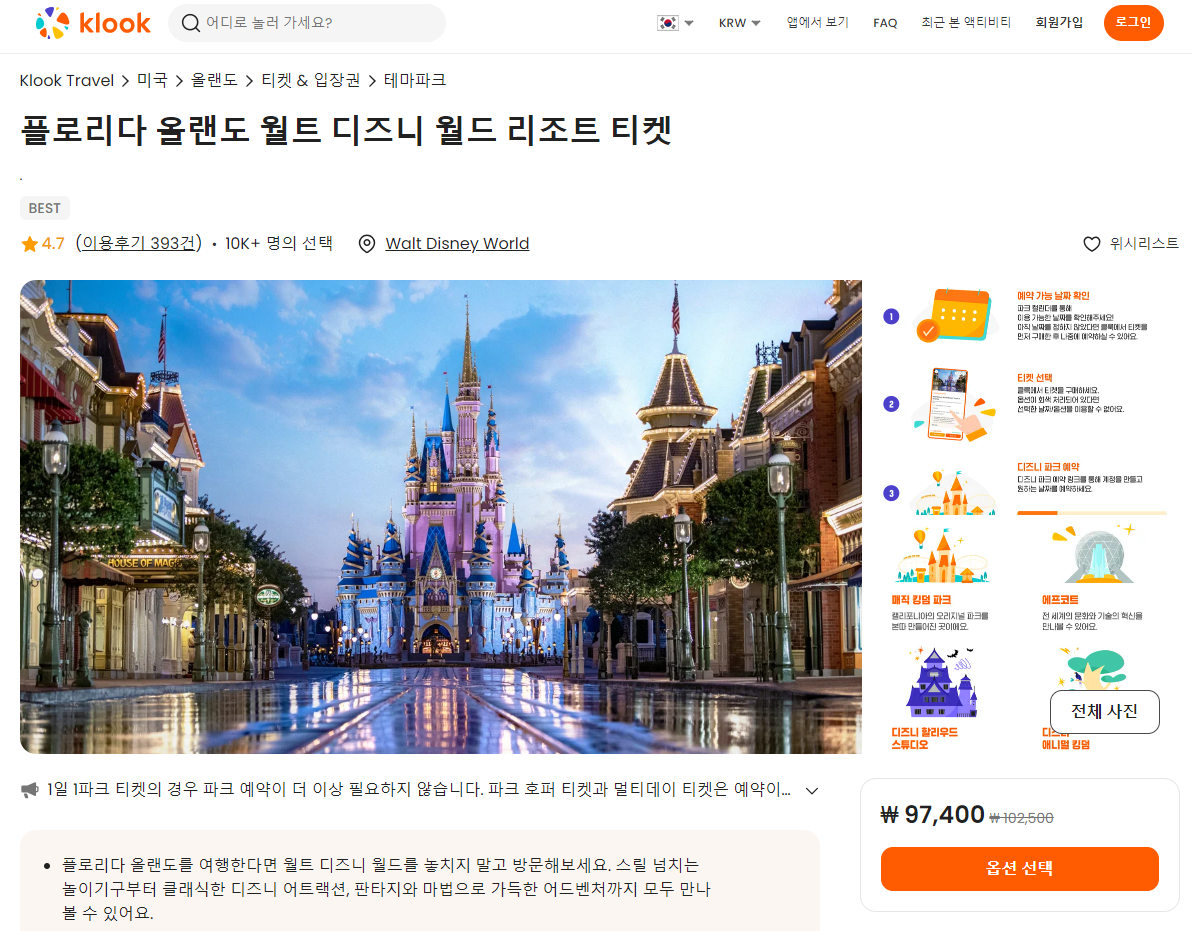Image resolution: width=1192 pixels, height=931 pixels.
Task: Open the KRW currency dropdown
Action: pos(739,23)
